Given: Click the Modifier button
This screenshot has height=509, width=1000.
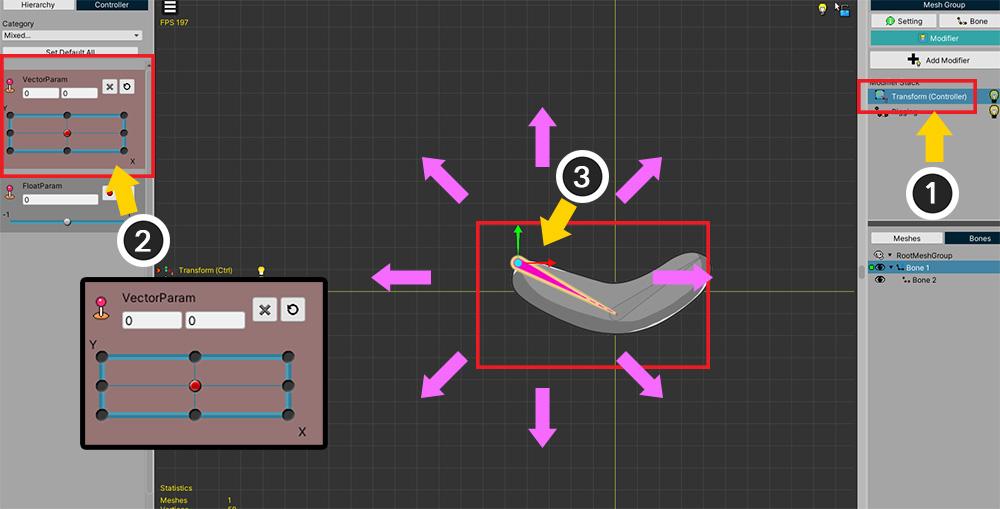Looking at the screenshot, I should (x=938, y=38).
